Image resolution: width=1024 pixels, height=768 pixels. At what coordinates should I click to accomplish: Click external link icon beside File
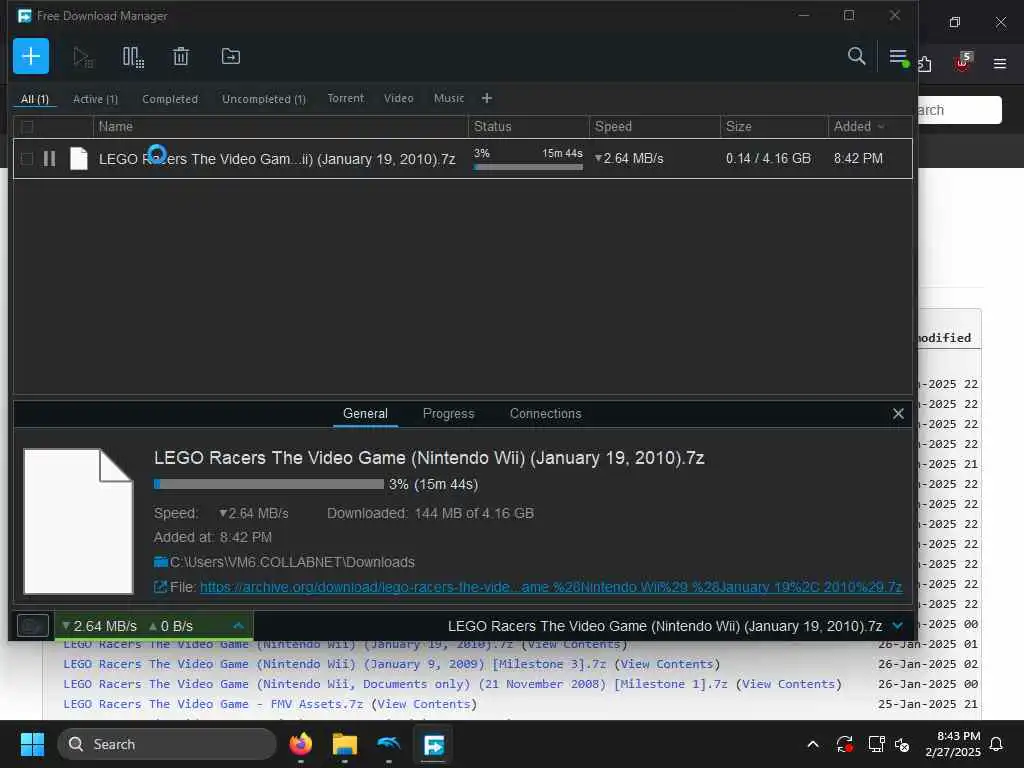point(160,587)
